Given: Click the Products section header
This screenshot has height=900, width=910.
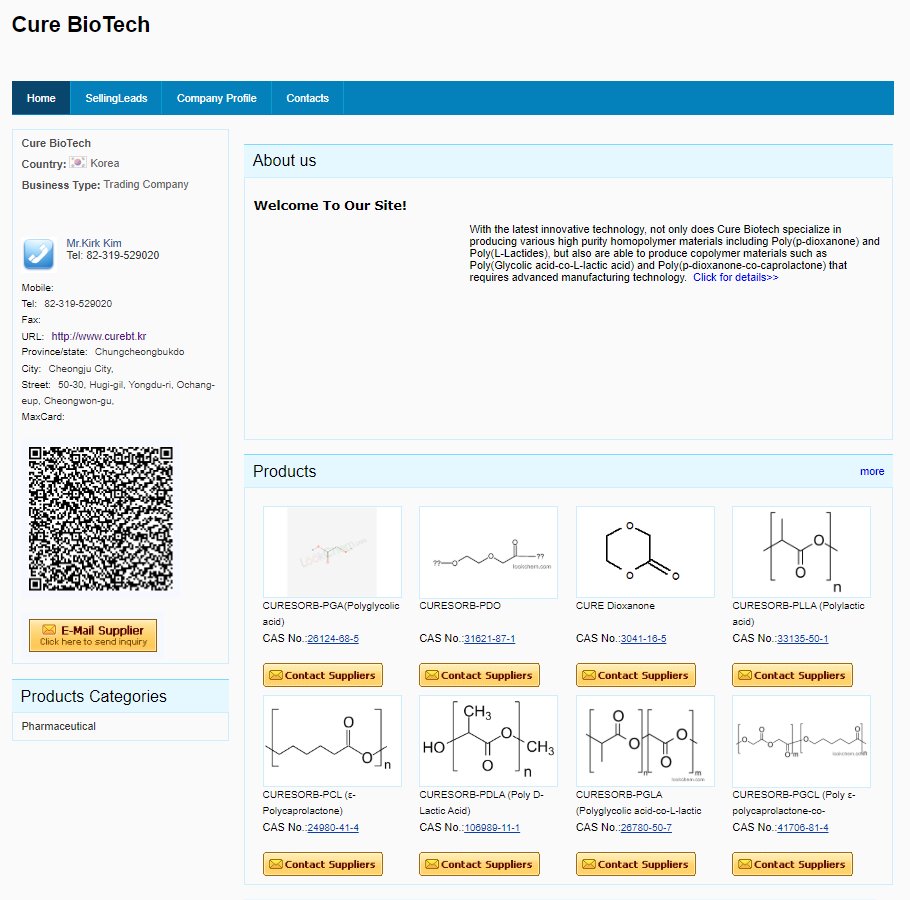Looking at the screenshot, I should (x=568, y=471).
